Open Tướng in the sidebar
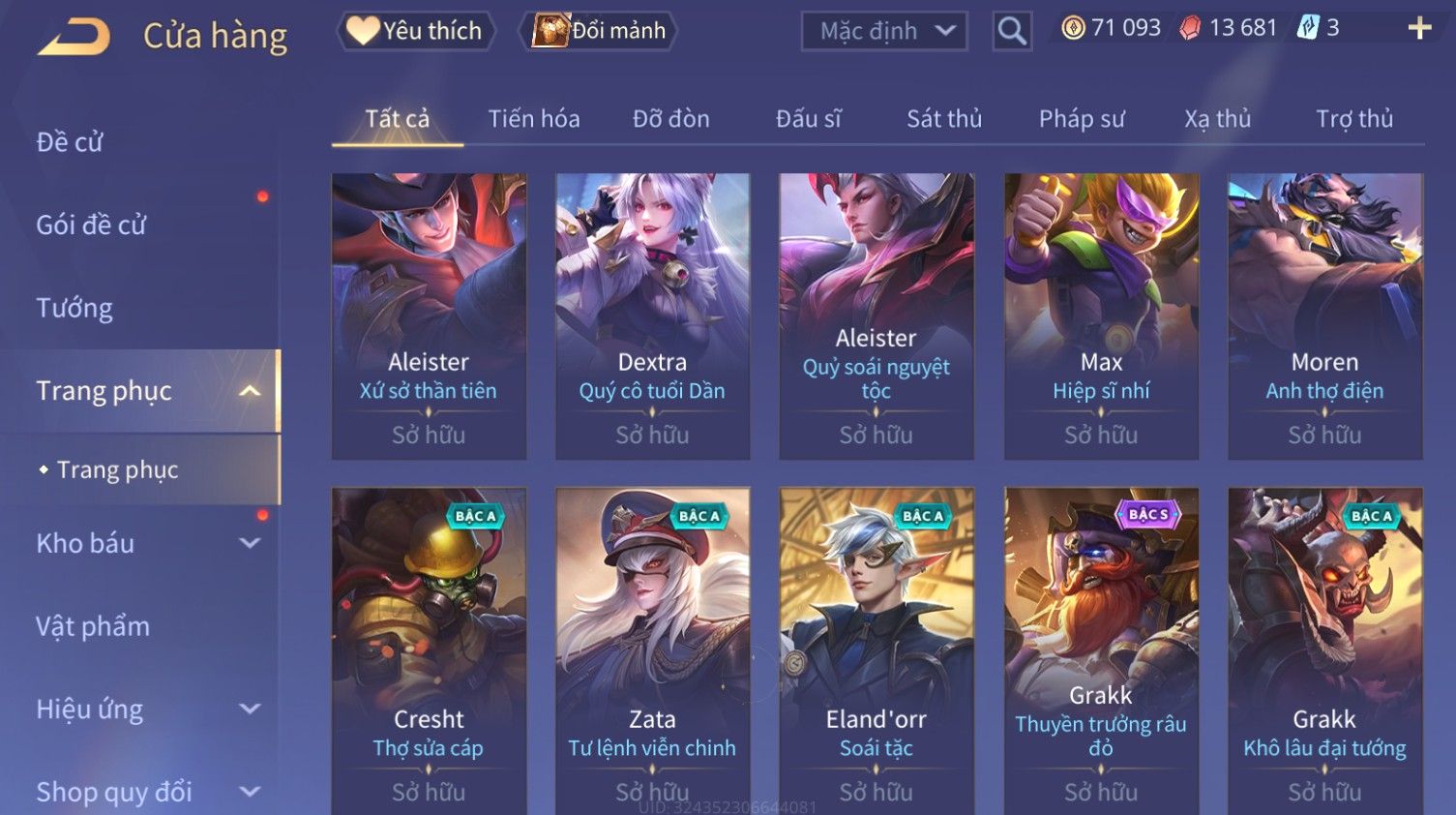The width and height of the screenshot is (1456, 815). click(x=74, y=308)
